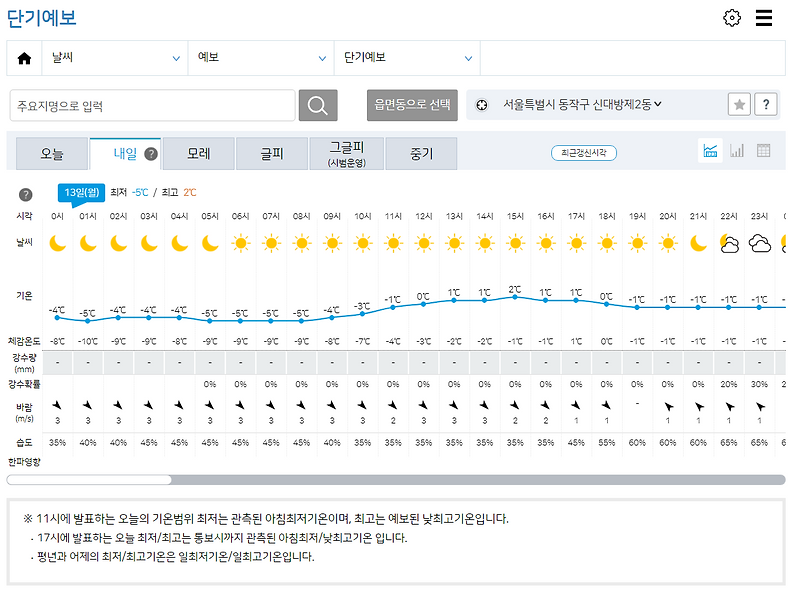
Task: Click help icon beside 내일 tab
Action: (151, 154)
